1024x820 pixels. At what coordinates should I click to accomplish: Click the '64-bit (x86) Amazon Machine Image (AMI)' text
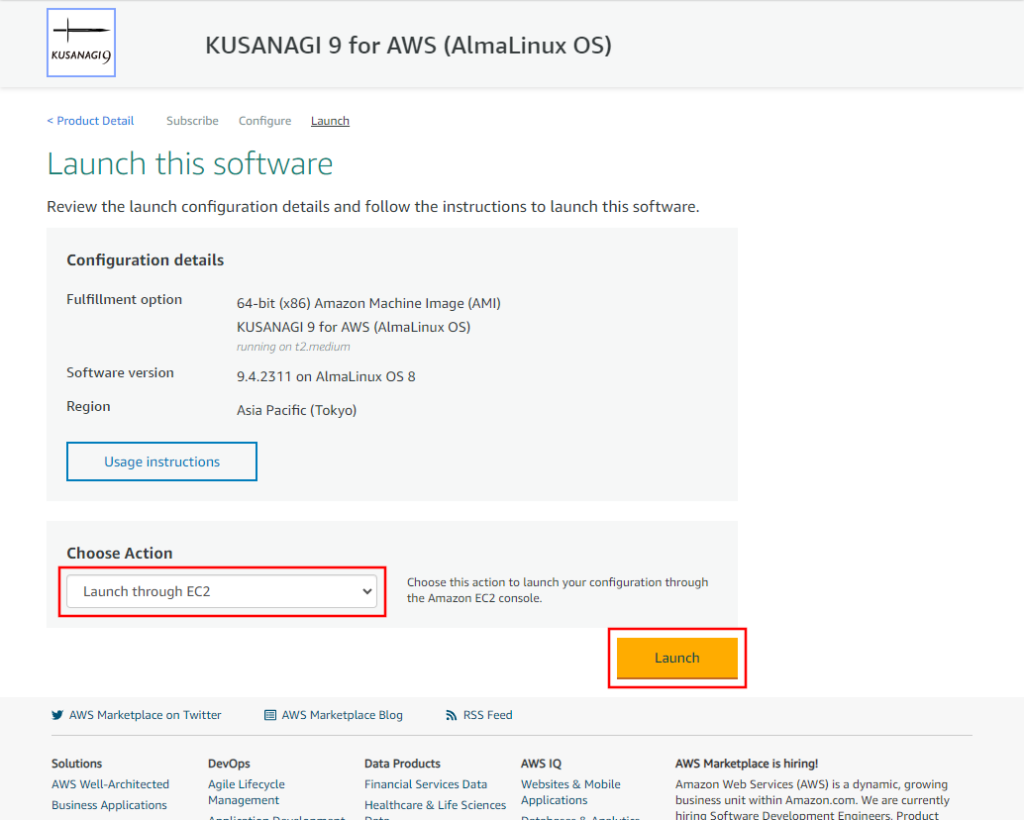(368, 304)
